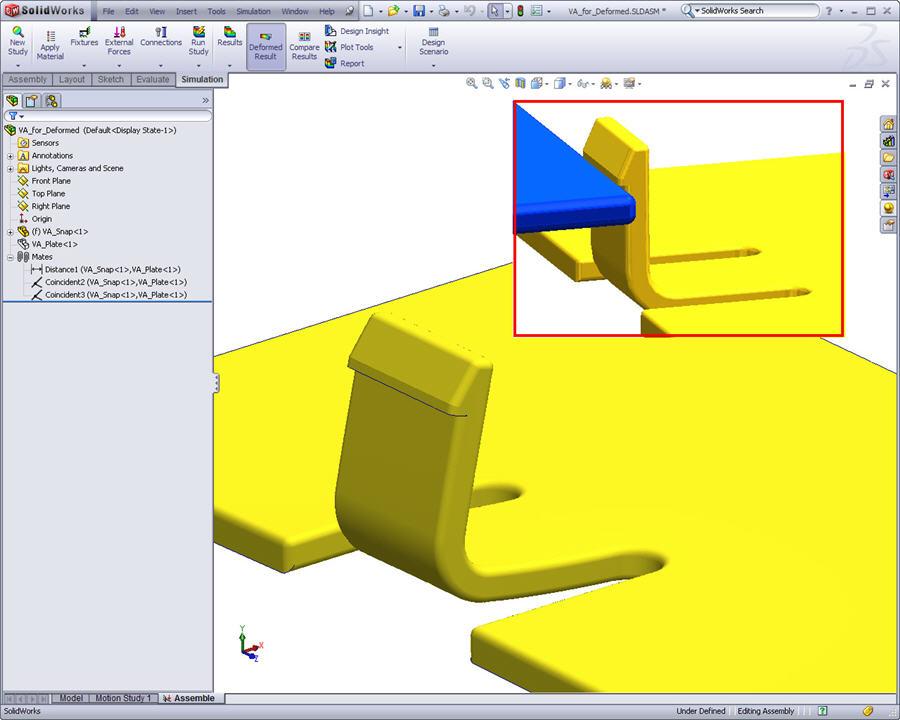Open the Connections tool
Viewport: 900px width, 720px height.
[x=161, y=36]
